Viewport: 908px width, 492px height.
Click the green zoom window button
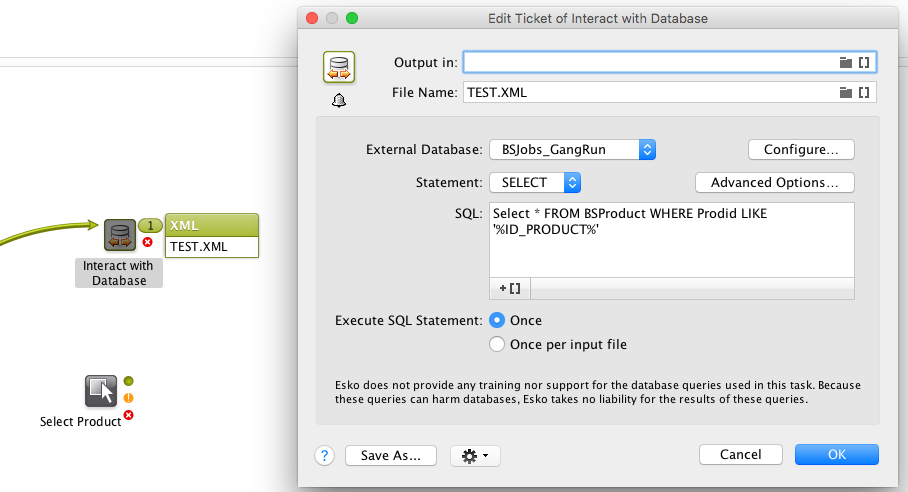pos(352,18)
